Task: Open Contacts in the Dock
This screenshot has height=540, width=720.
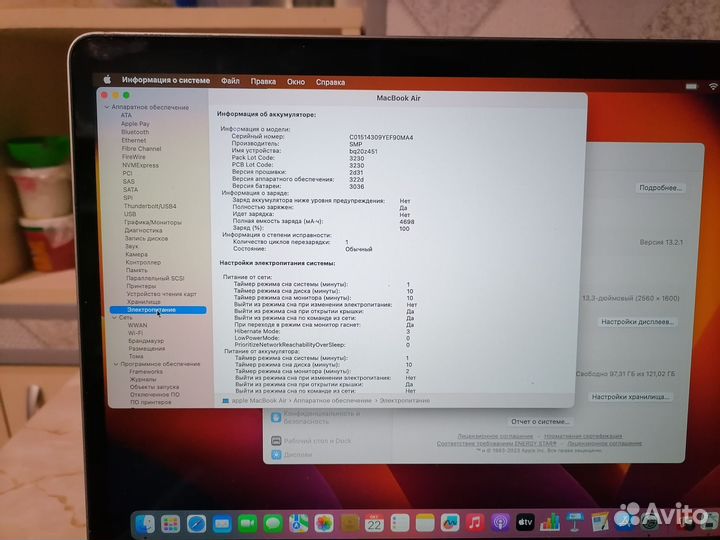Action: [x=350, y=523]
